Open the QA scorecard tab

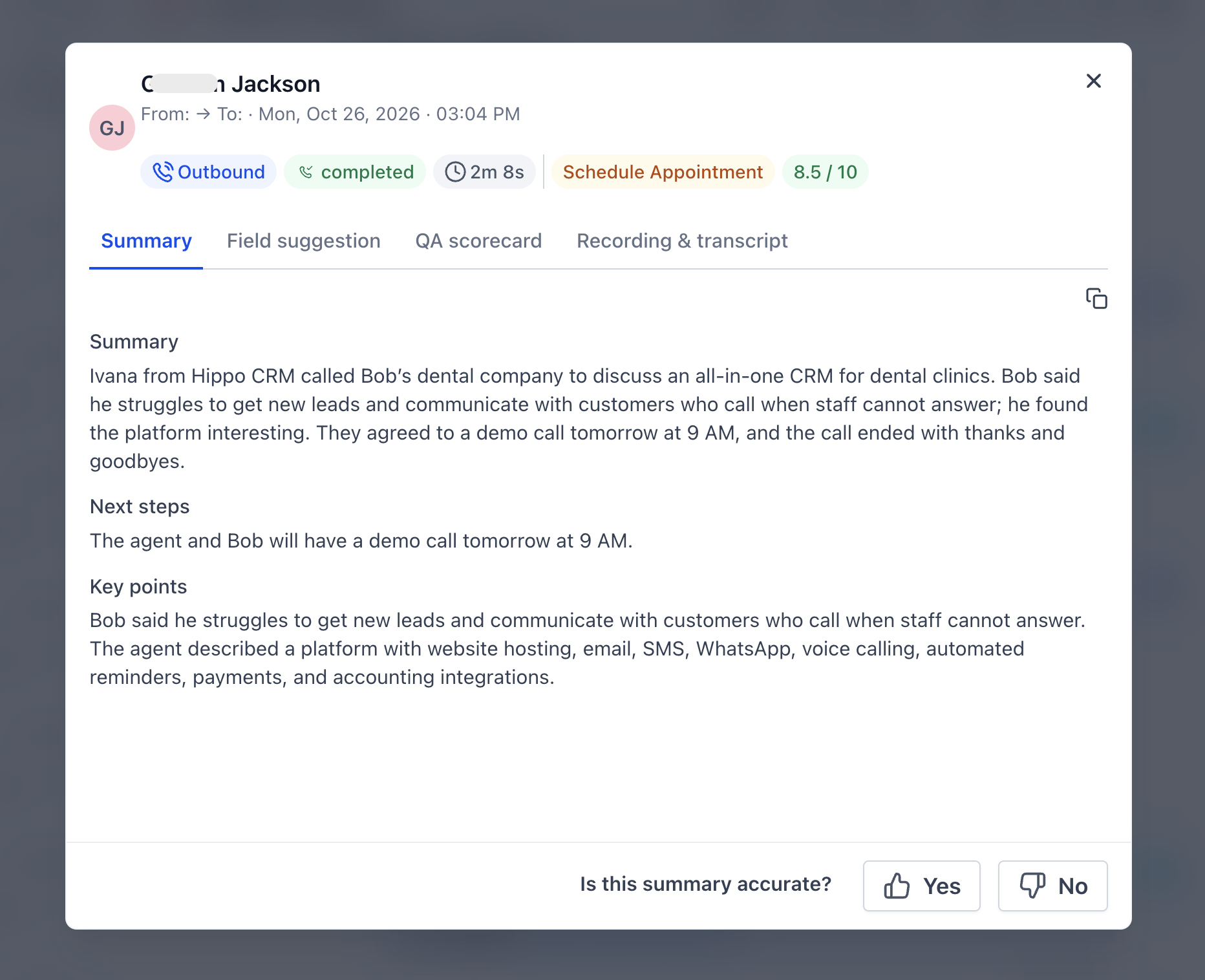pyautogui.click(x=478, y=240)
